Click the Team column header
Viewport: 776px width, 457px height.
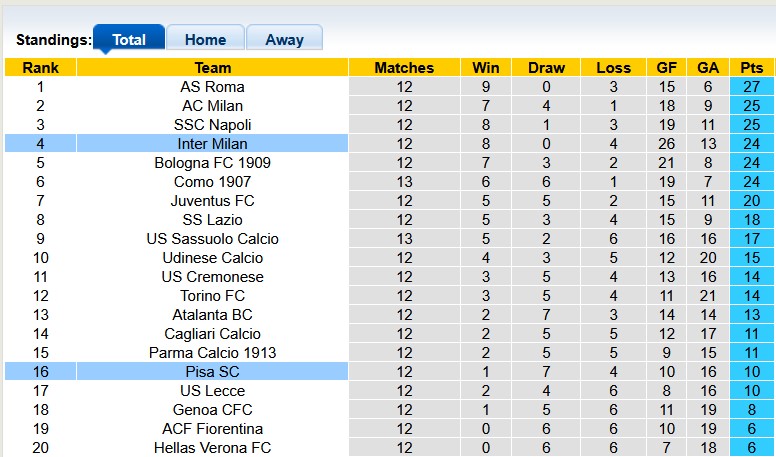point(212,68)
